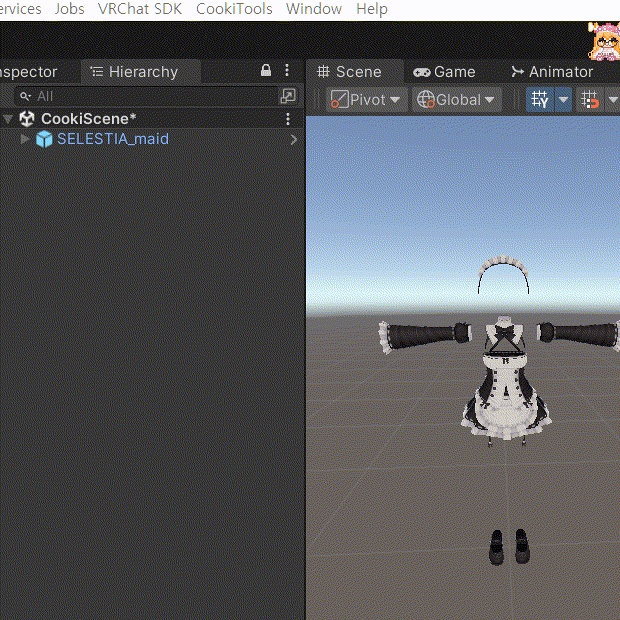
Task: Open the VRChat SDK menu
Action: (x=140, y=9)
